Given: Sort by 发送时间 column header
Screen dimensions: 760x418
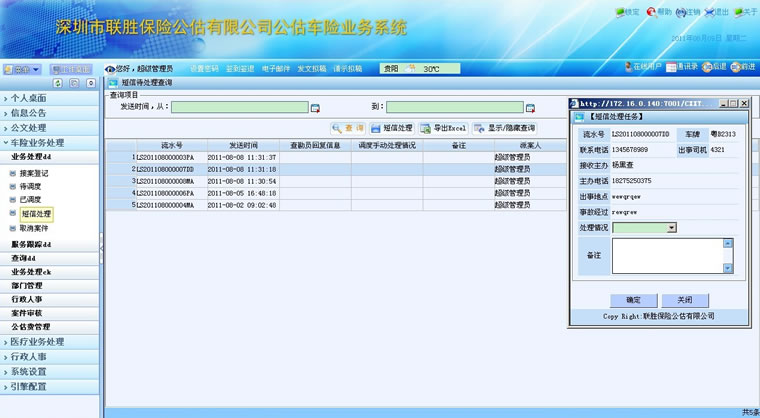Looking at the screenshot, I should pos(243,145).
